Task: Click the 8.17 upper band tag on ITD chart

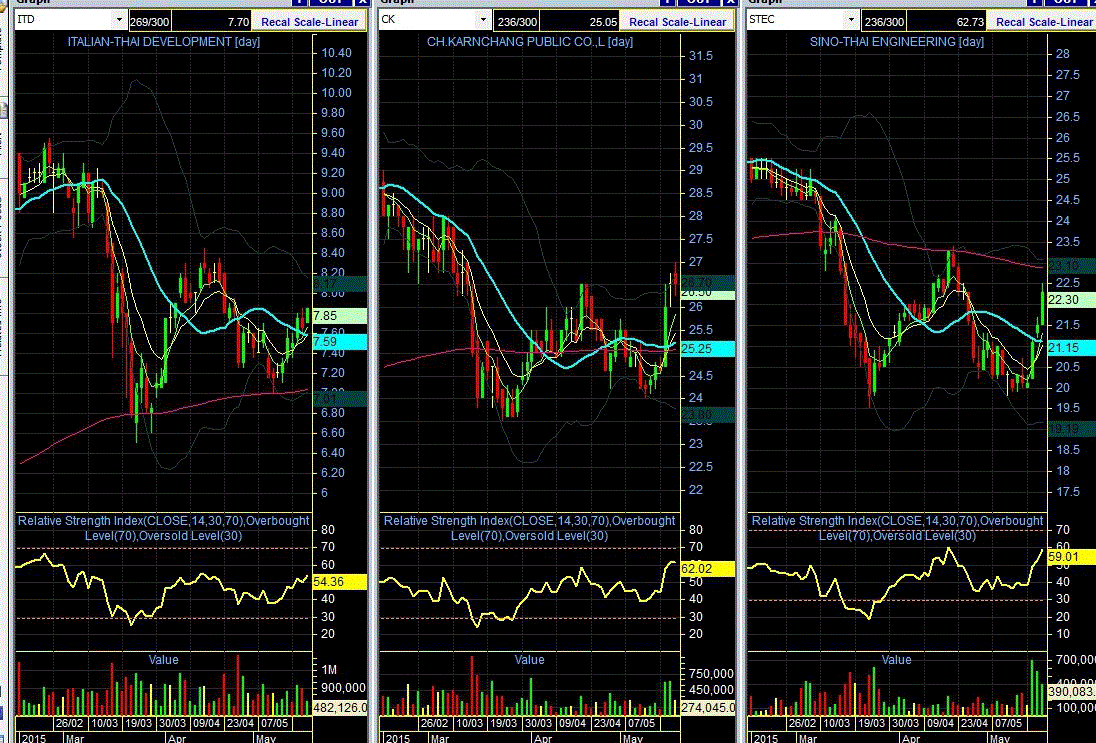Action: pyautogui.click(x=340, y=284)
